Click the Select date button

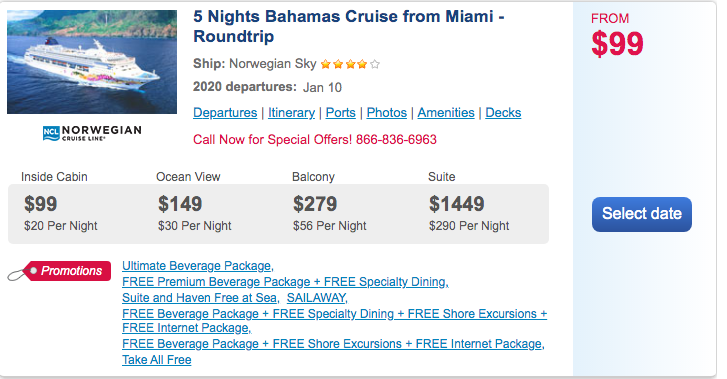[642, 214]
